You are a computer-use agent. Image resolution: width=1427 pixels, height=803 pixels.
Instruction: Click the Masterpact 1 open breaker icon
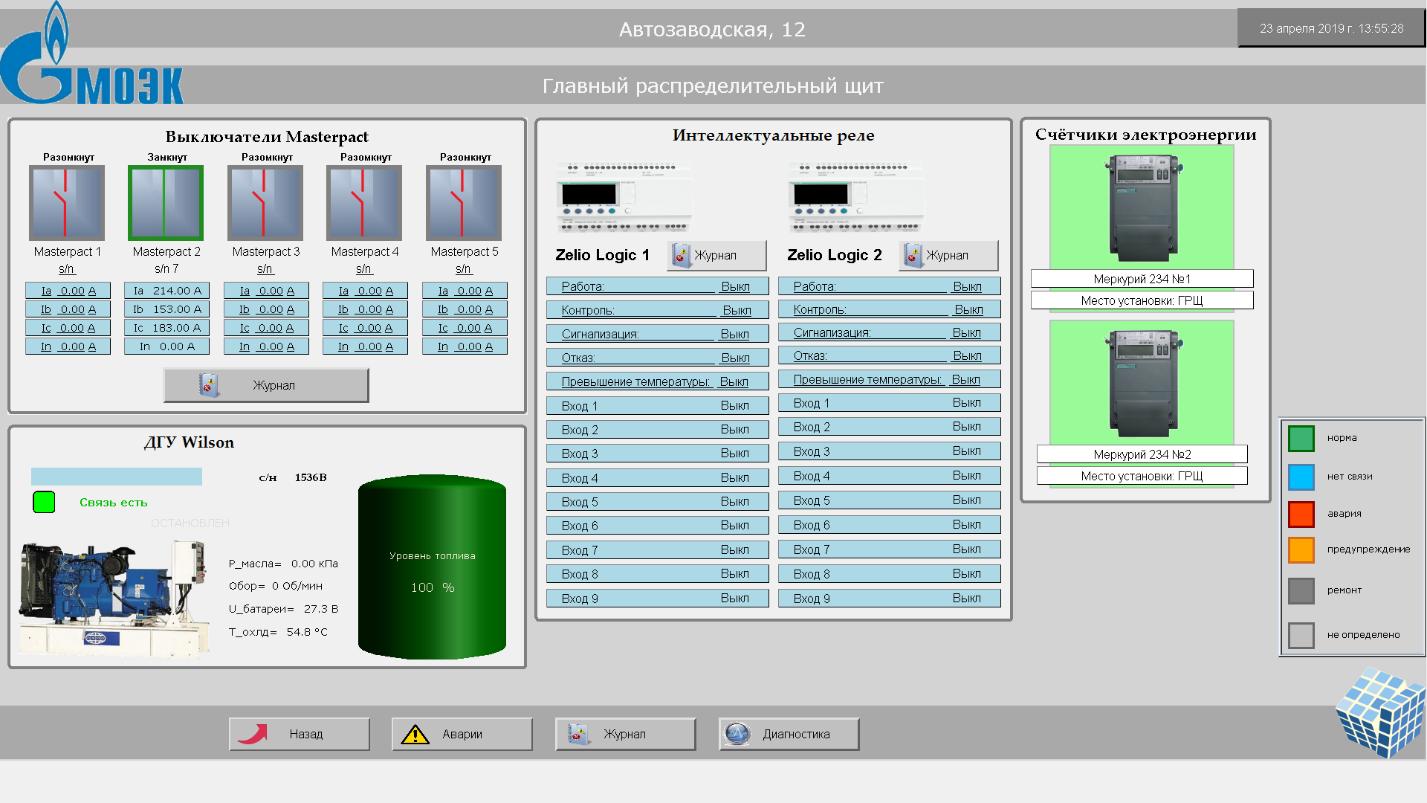click(x=67, y=203)
